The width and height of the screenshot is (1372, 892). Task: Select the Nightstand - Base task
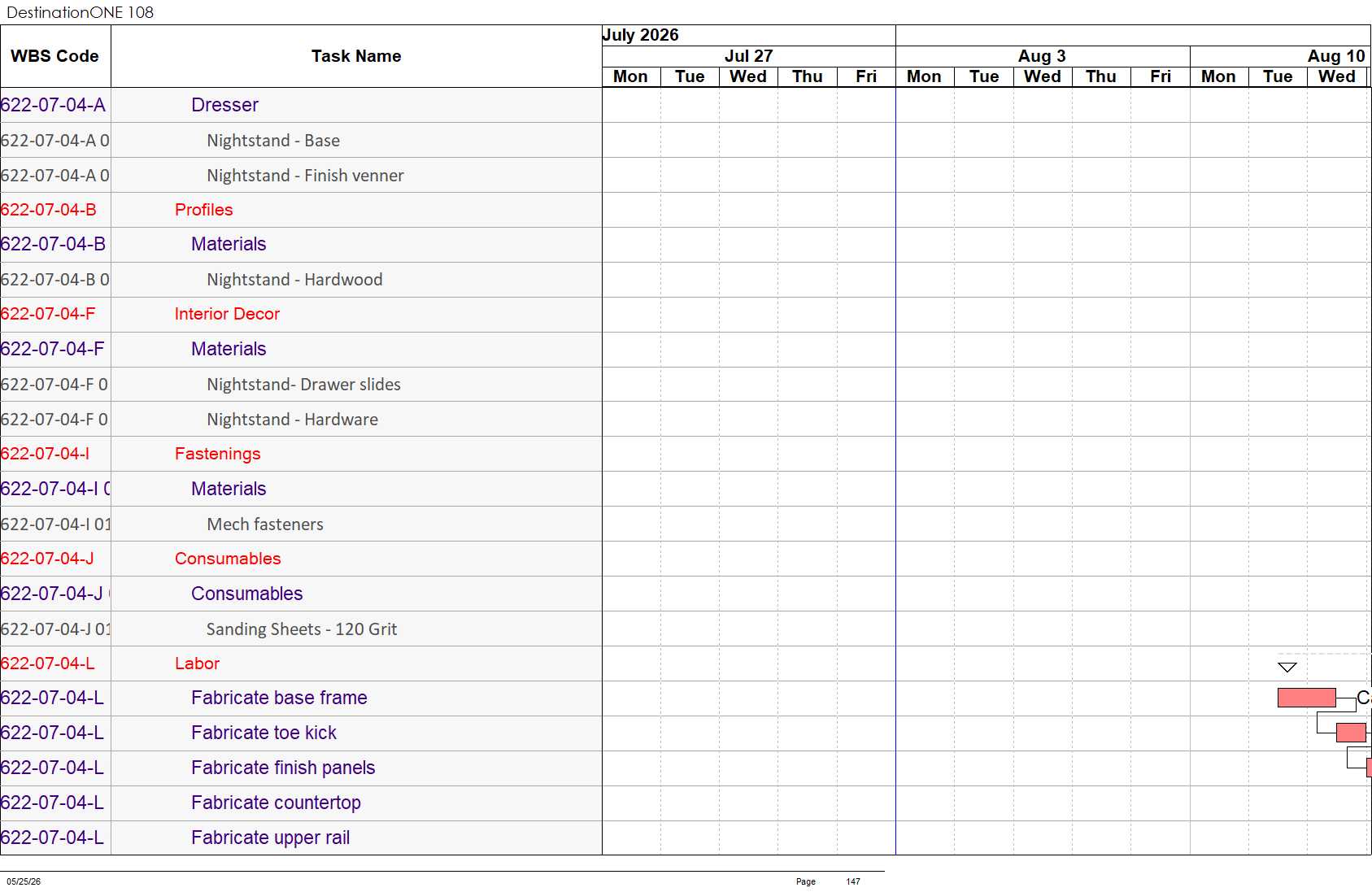click(x=273, y=141)
